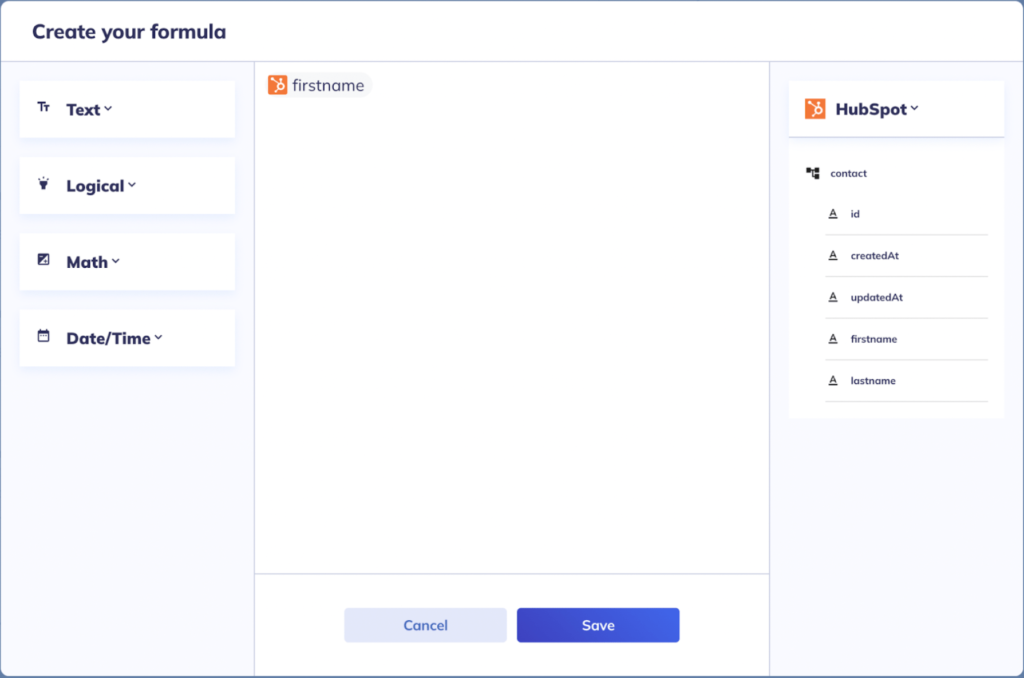This screenshot has height=678, width=1024.
Task: Click the text-type icon beside id field
Action: (x=831, y=213)
